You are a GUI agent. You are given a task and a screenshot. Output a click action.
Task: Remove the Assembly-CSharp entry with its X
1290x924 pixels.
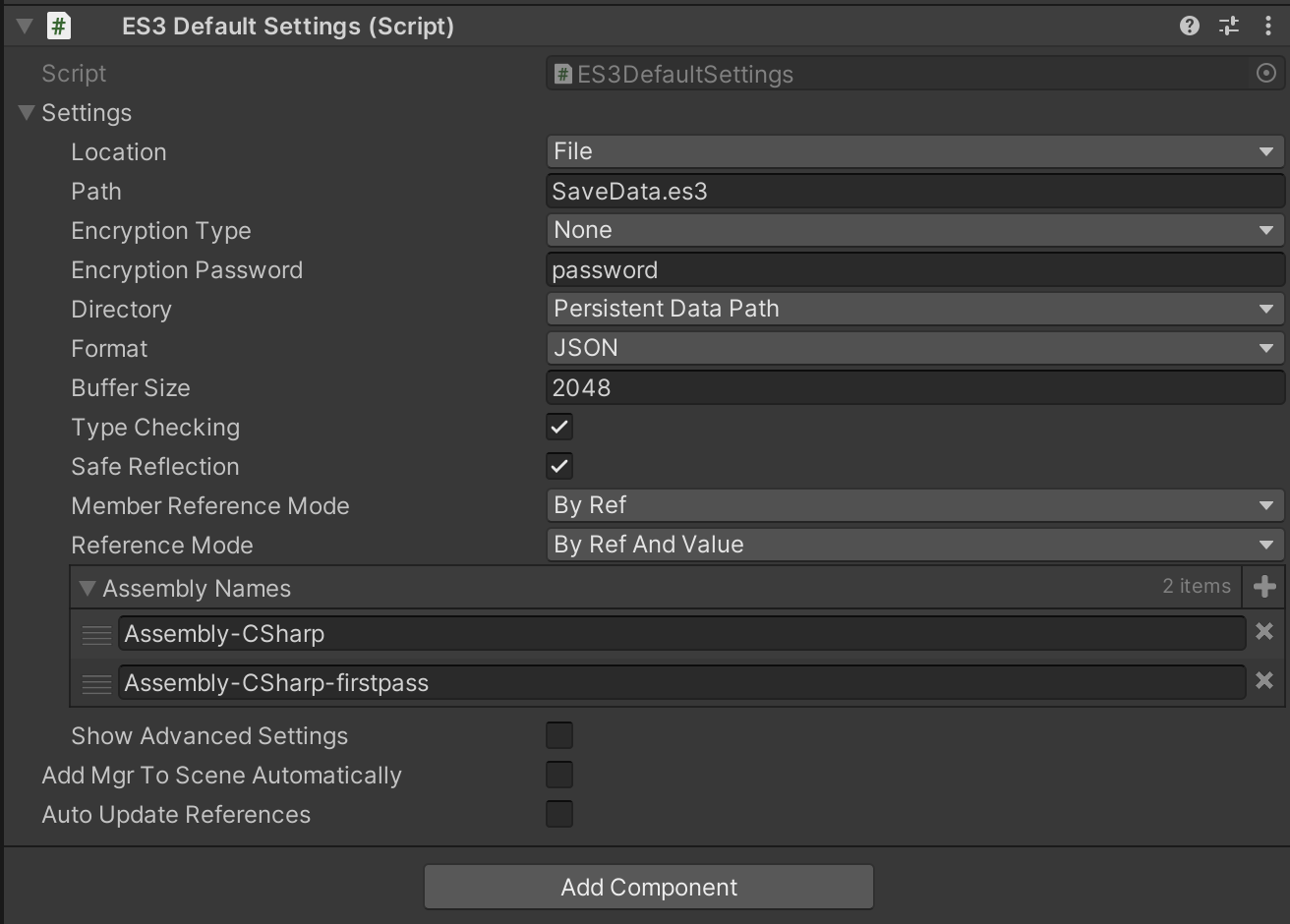point(1264,632)
